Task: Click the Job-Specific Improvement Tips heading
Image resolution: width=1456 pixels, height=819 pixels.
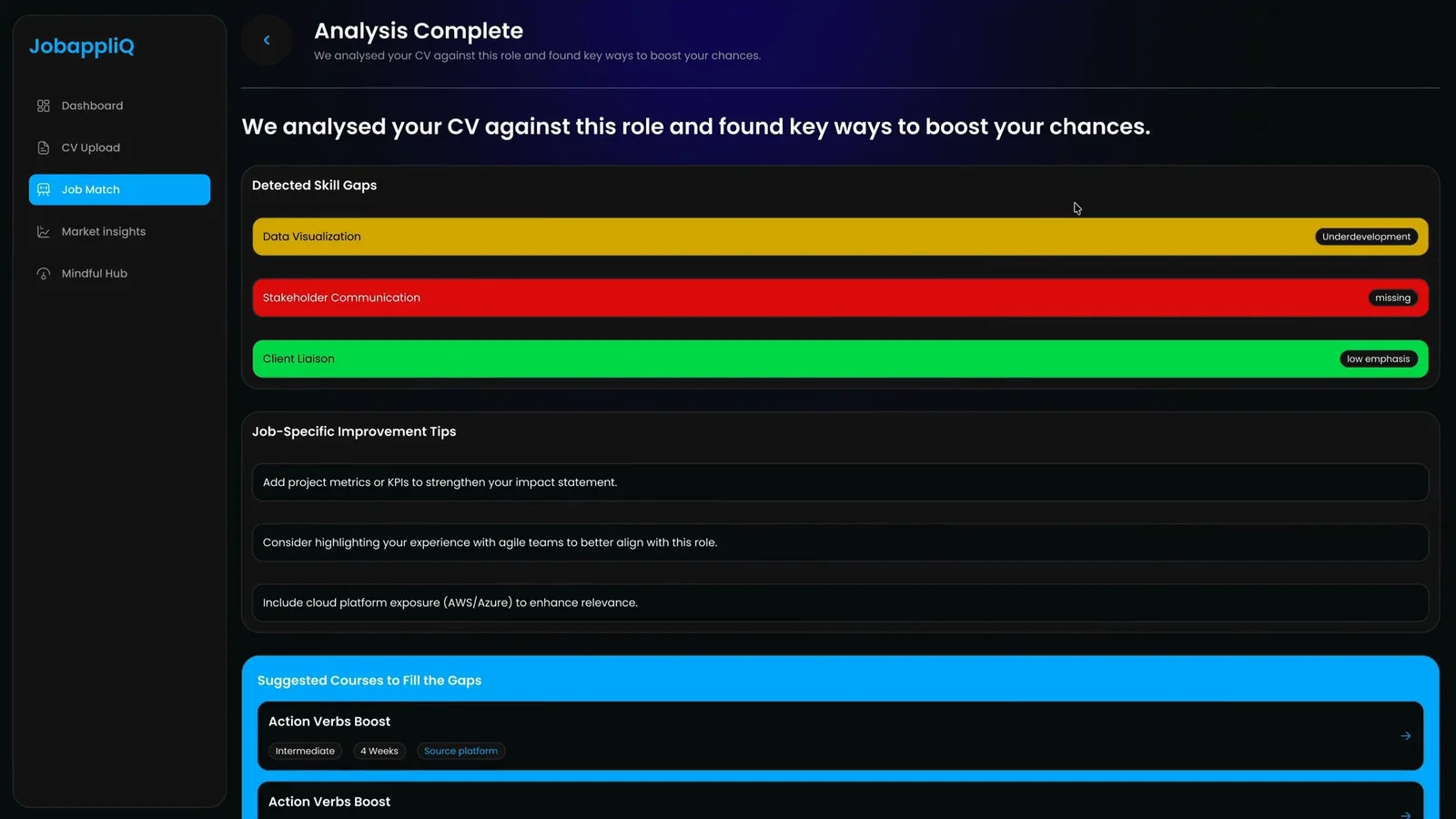Action: (354, 431)
